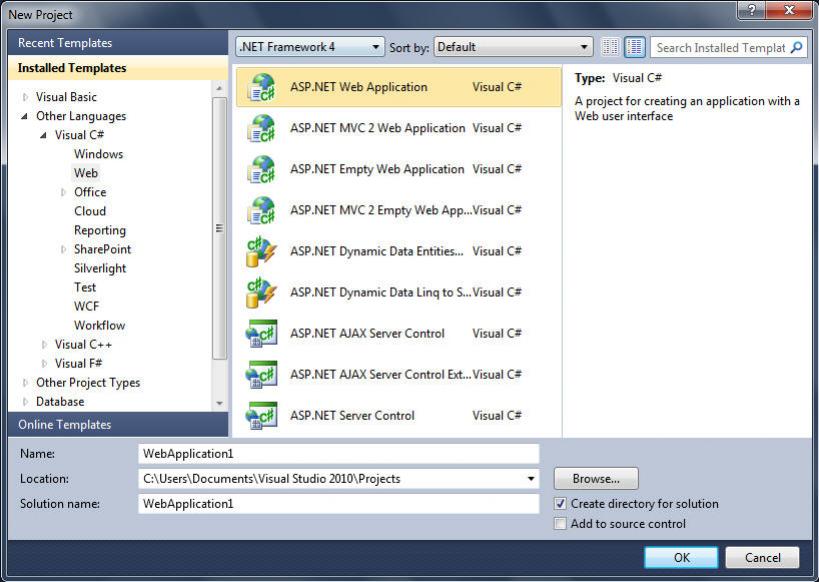Close the New Project dialog
819x582 pixels.
tap(789, 9)
